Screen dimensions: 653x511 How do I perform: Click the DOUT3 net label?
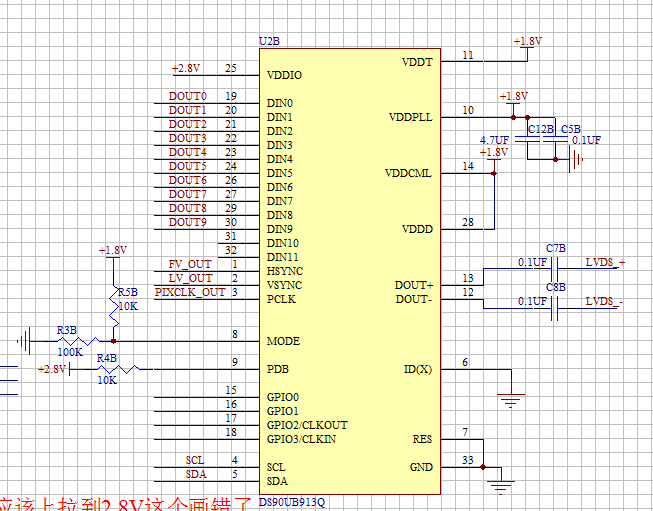tap(187, 138)
